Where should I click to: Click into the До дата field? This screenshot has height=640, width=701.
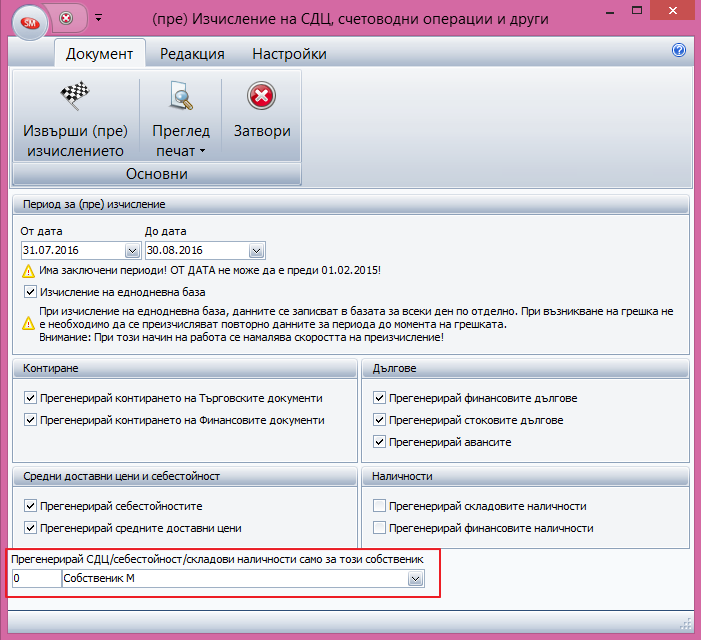(x=197, y=250)
